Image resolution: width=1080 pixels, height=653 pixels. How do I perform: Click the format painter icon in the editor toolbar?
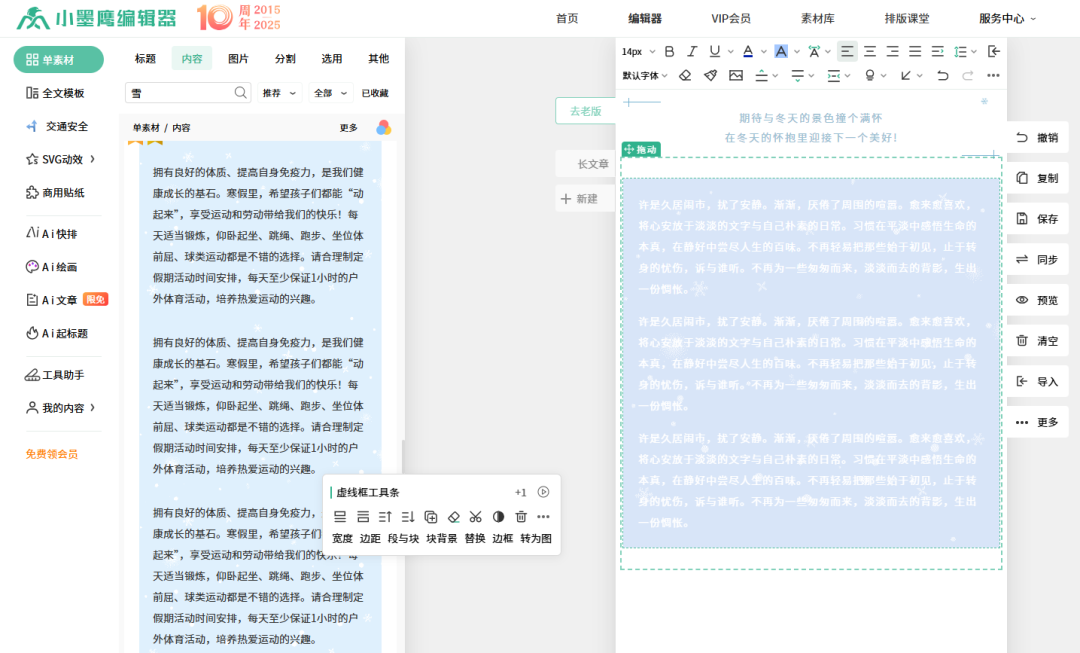712,74
